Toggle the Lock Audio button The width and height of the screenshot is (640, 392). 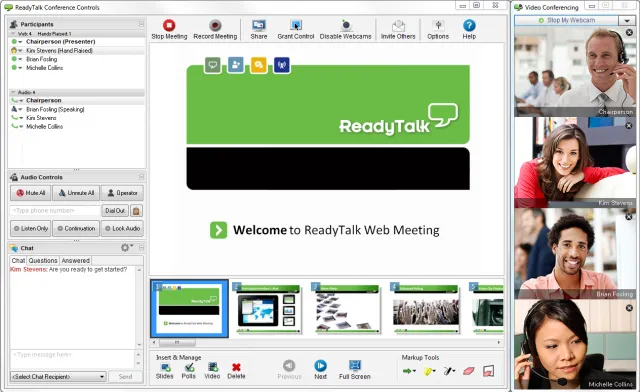pos(122,228)
